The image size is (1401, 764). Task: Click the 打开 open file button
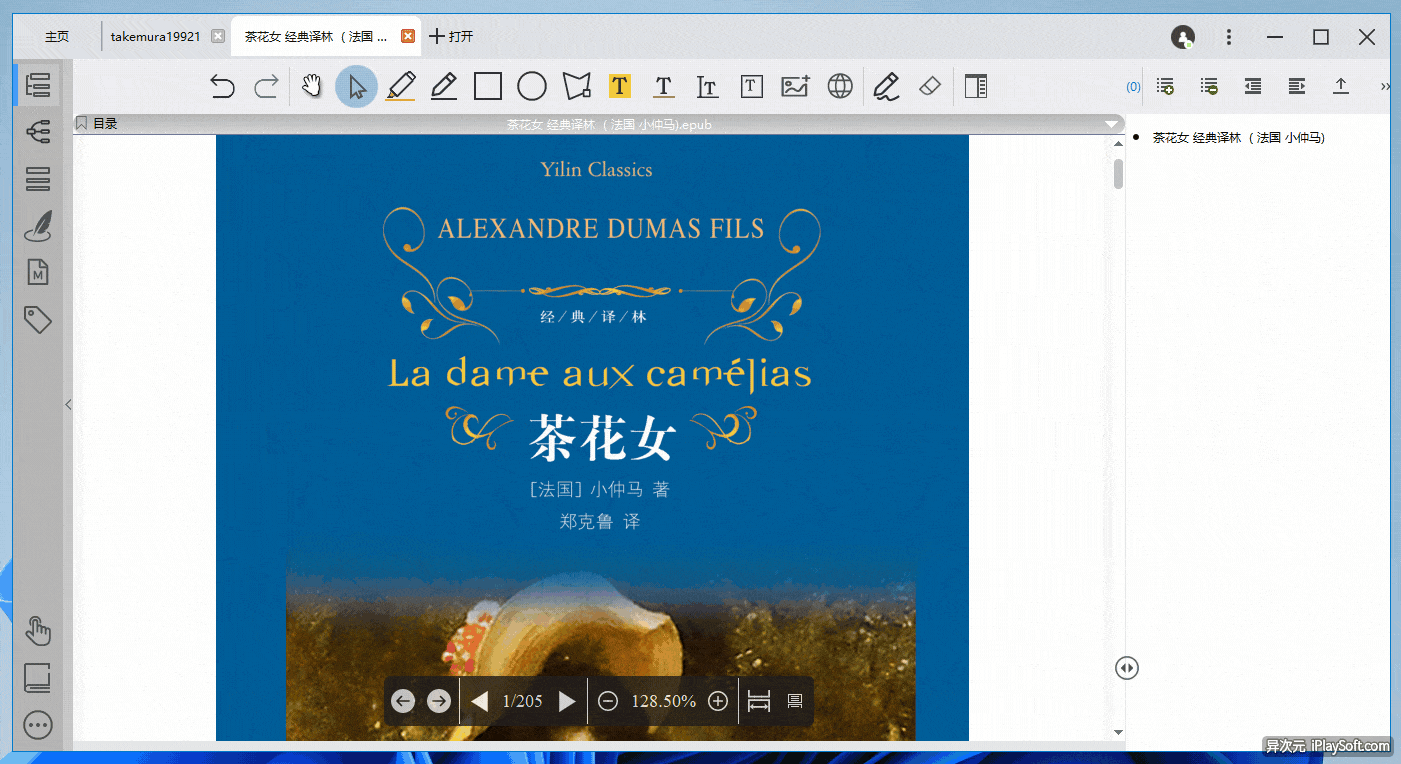click(x=451, y=37)
